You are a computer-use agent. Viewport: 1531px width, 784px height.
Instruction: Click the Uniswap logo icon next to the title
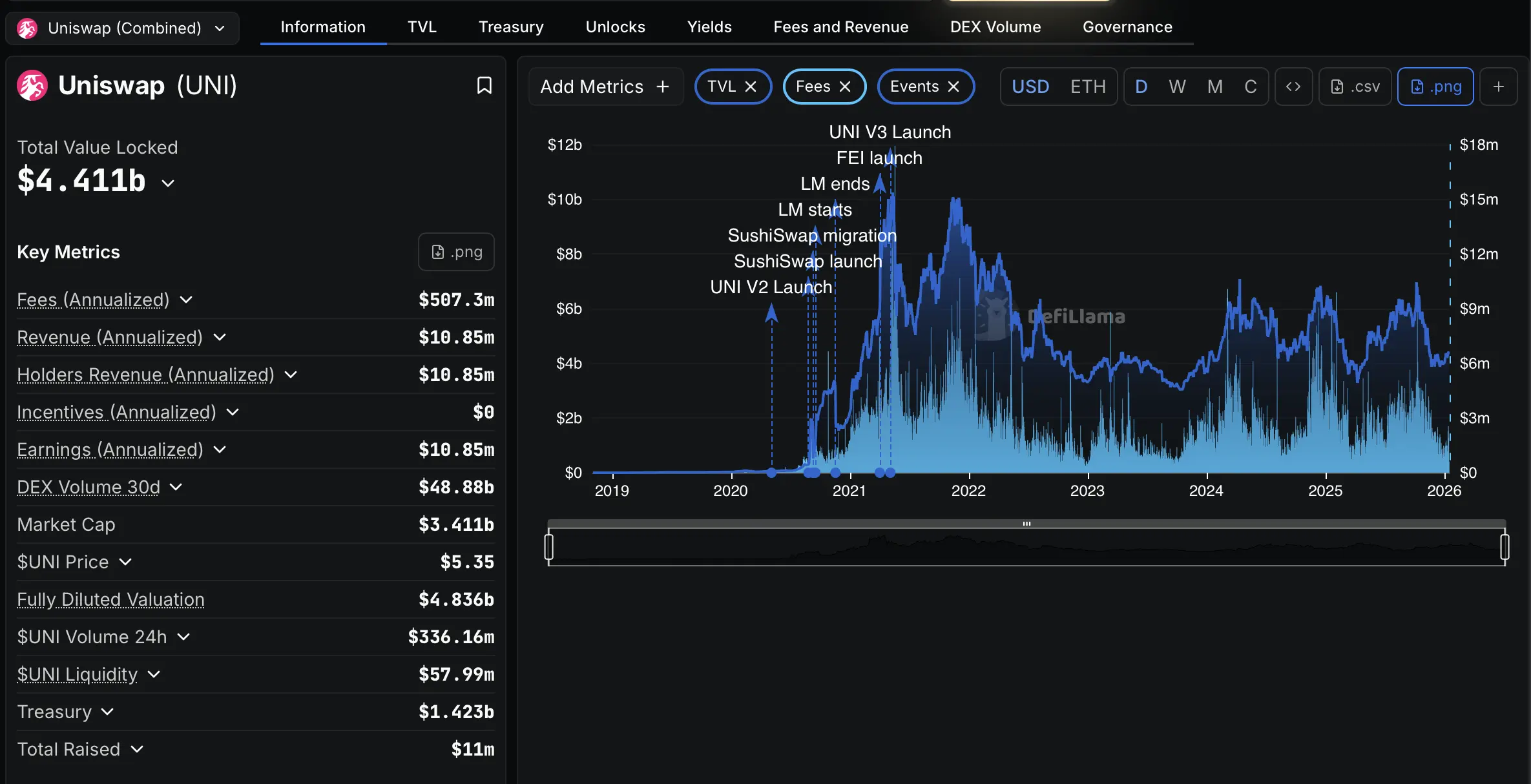click(31, 85)
